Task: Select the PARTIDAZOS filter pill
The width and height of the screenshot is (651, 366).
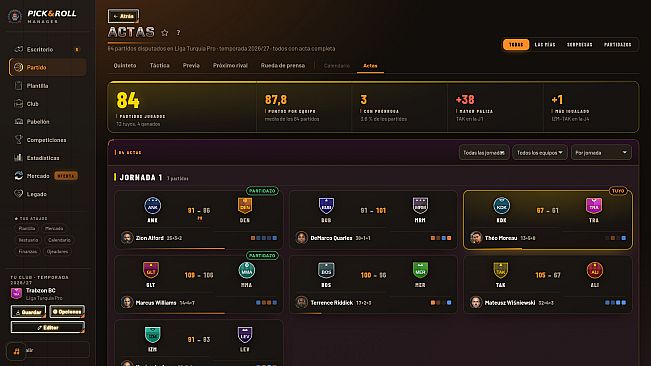Action: click(x=618, y=44)
